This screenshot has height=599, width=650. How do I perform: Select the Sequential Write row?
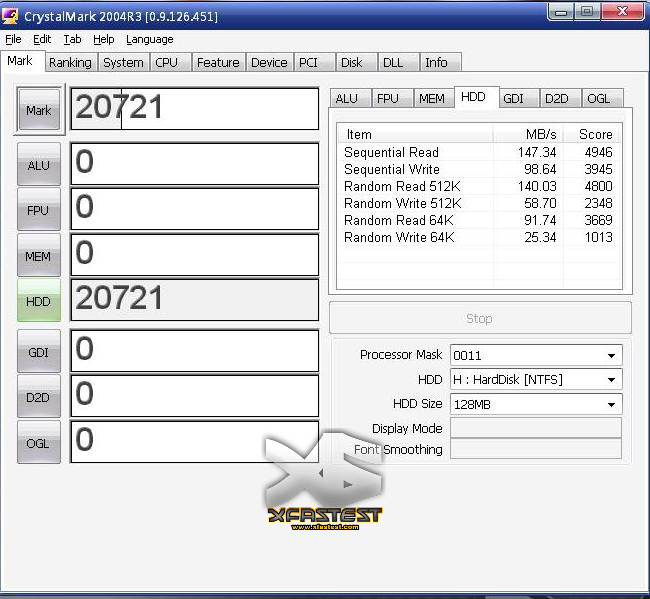[479, 169]
